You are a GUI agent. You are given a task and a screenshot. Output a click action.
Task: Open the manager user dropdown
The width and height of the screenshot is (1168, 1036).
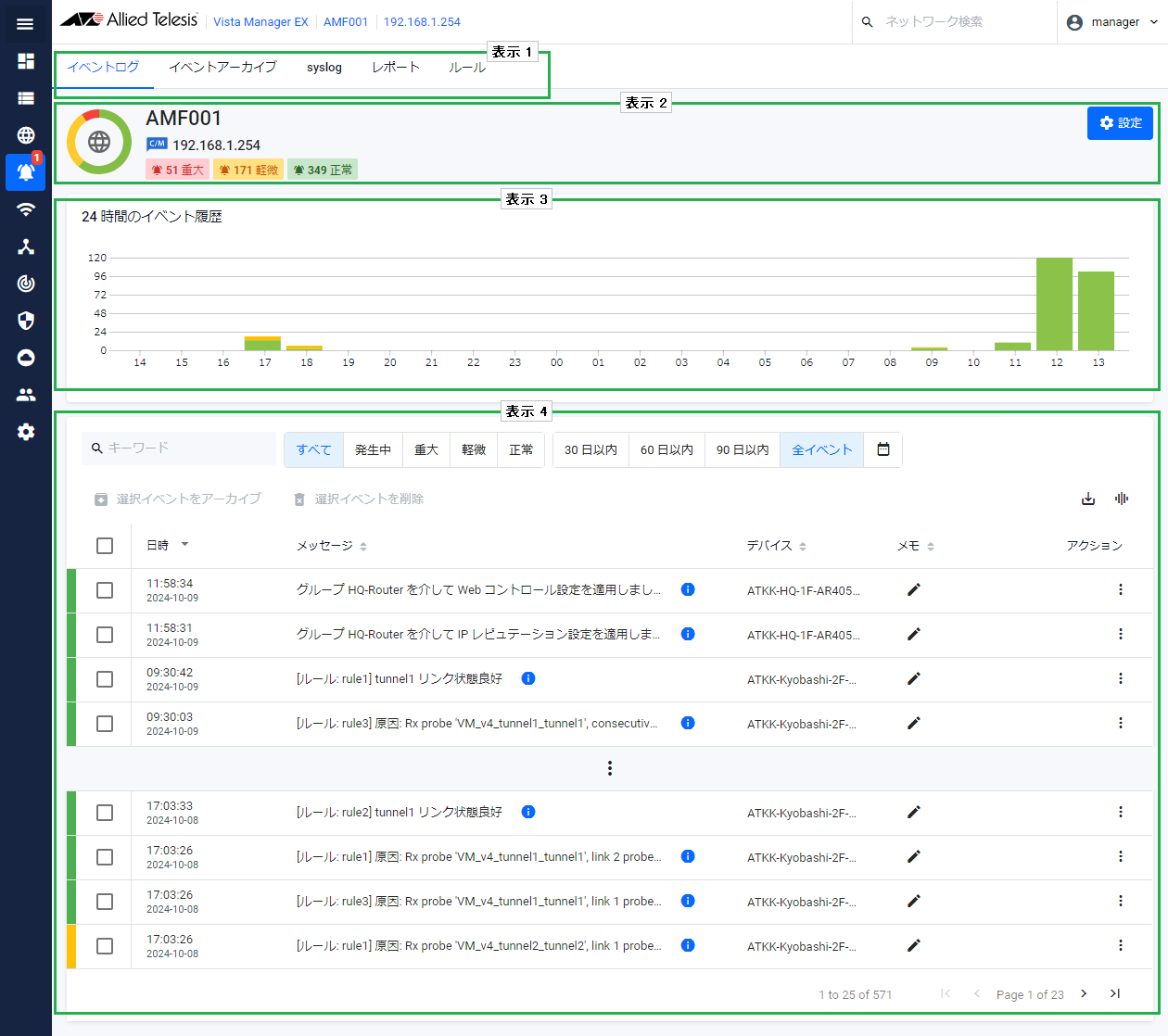click(x=1112, y=22)
